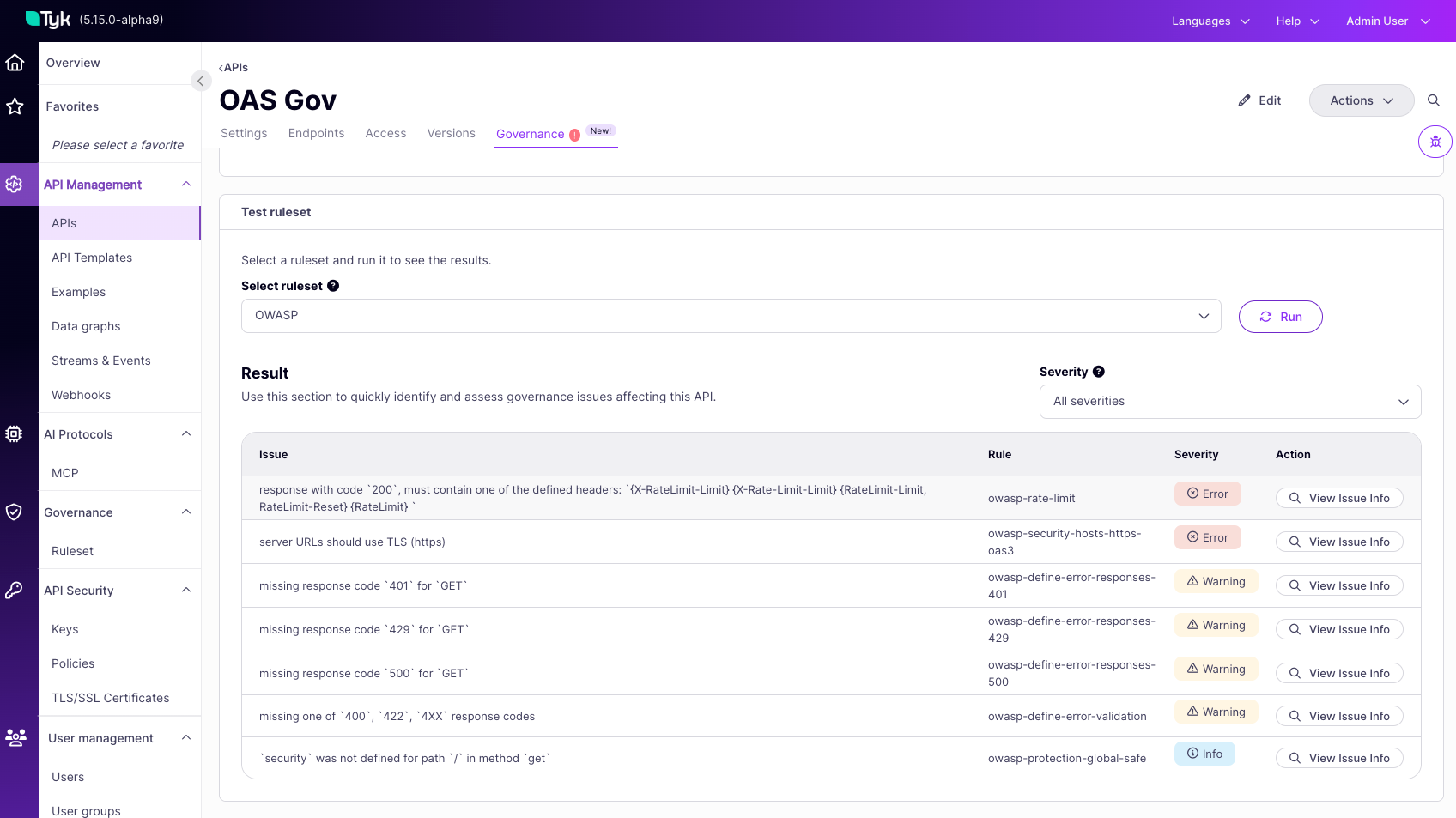Screen dimensions: 1456x818
Task: Select the Governance tab
Action: point(530,134)
